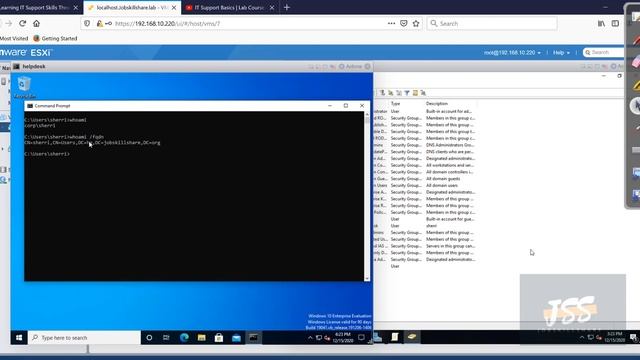Select the red pen annotation tool
640x360 pixels.
coord(636,40)
